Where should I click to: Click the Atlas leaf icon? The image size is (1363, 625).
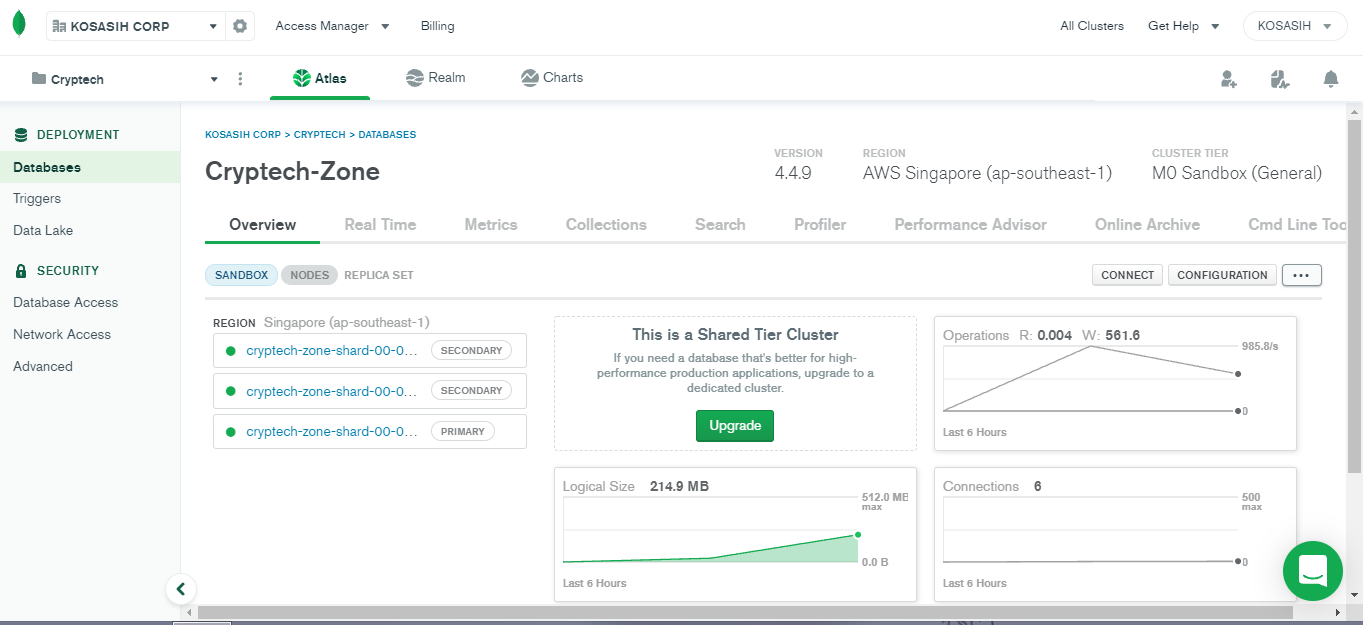pyautogui.click(x=301, y=78)
